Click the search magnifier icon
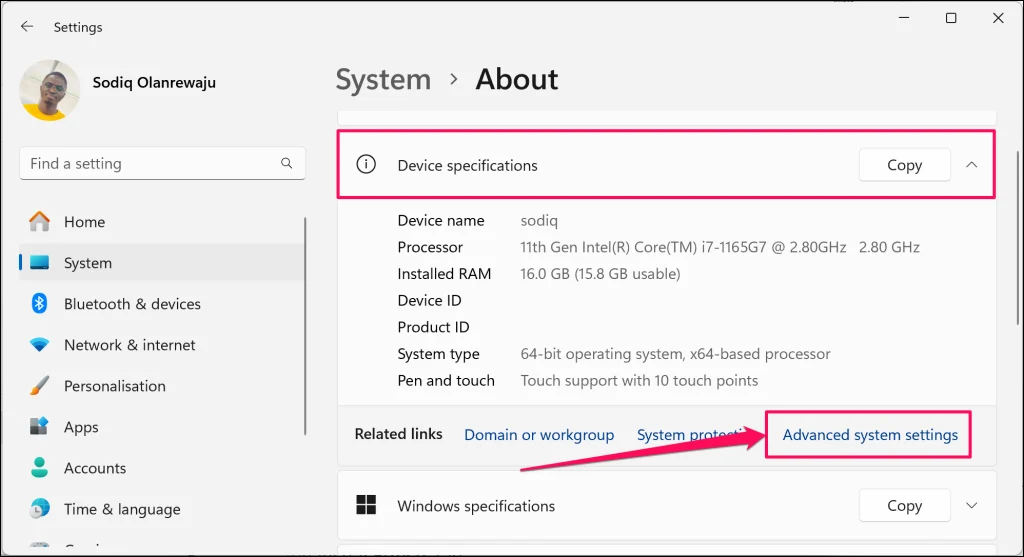This screenshot has width=1024, height=557. tap(287, 164)
